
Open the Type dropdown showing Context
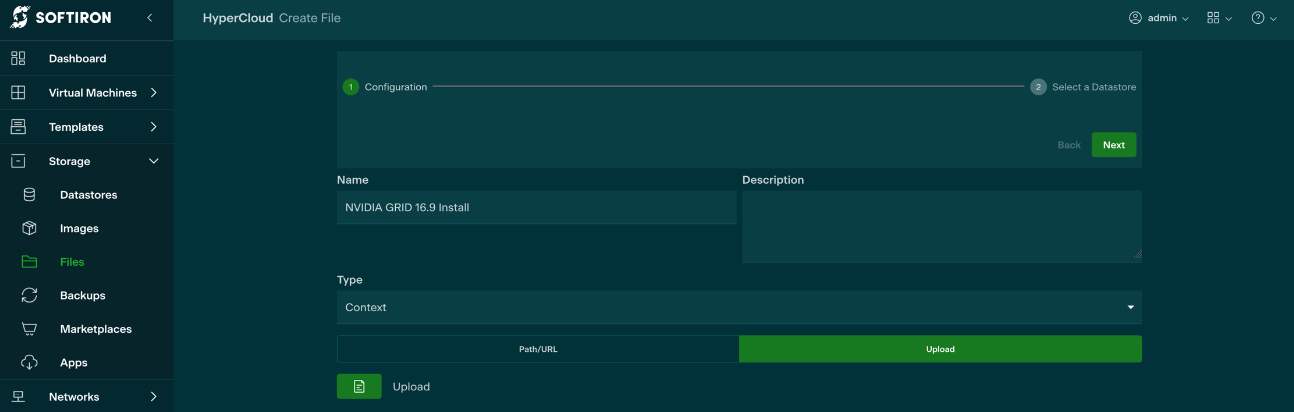pyautogui.click(x=738, y=307)
